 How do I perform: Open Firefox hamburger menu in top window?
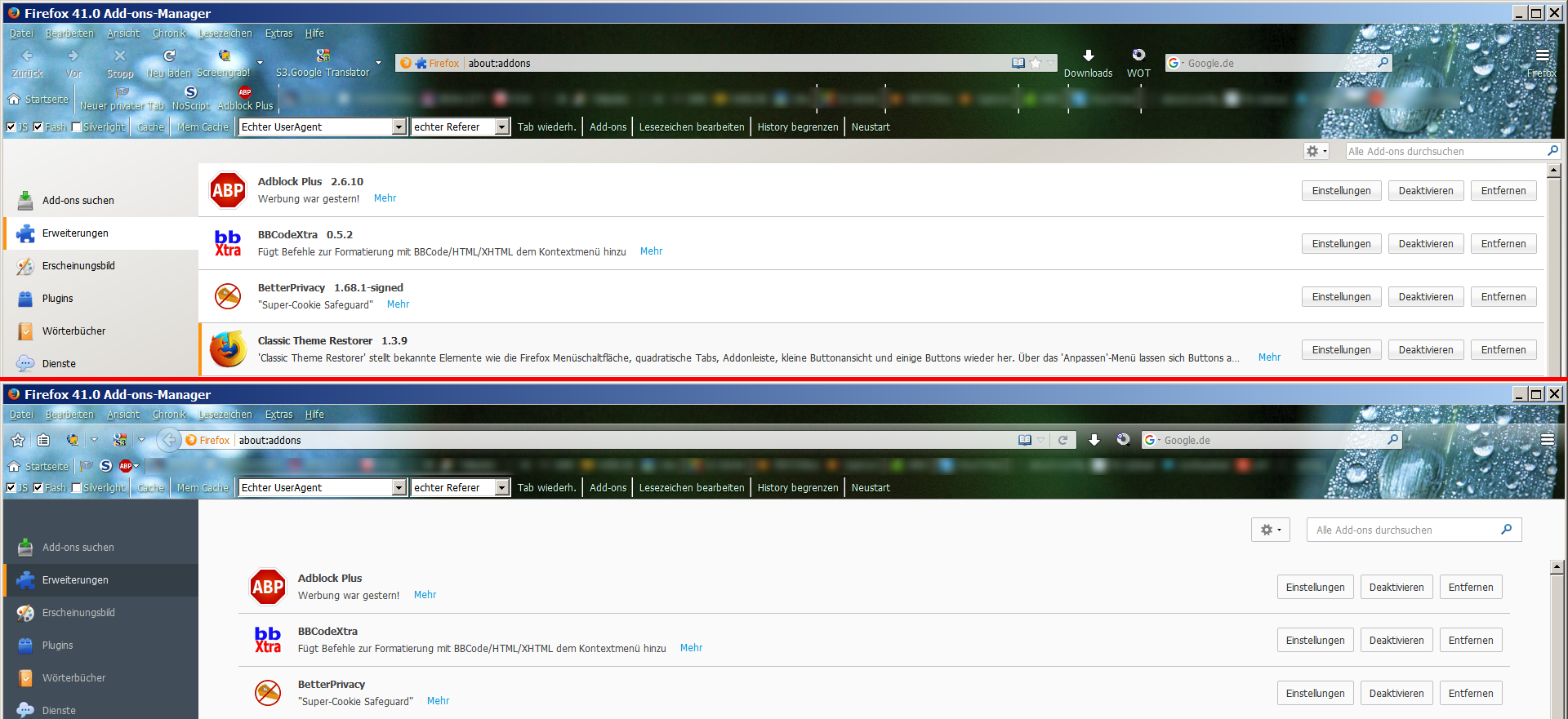[x=1542, y=55]
